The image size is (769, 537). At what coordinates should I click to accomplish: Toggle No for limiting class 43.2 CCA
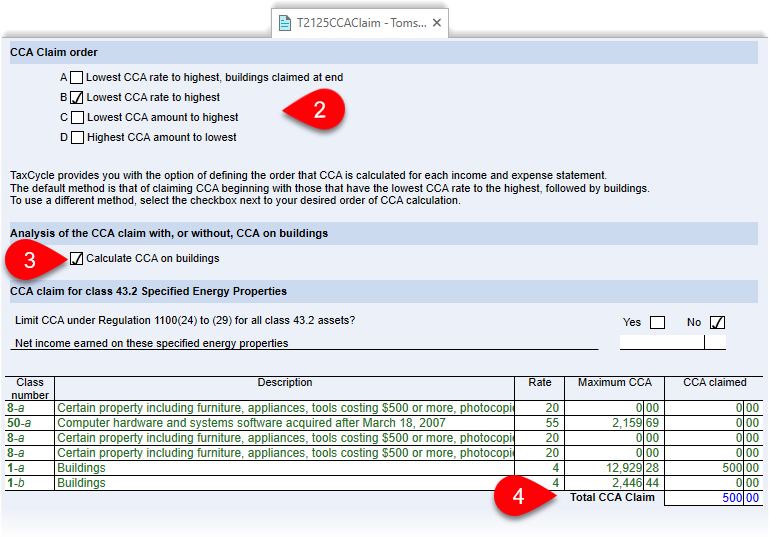[717, 323]
